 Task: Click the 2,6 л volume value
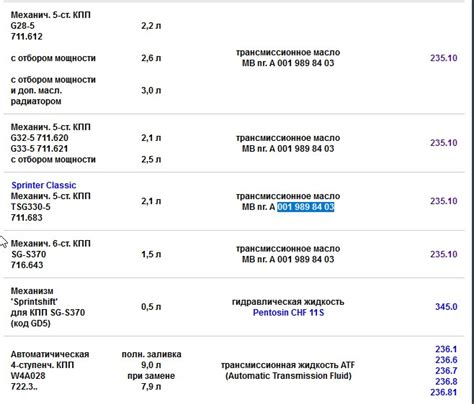tap(151, 58)
